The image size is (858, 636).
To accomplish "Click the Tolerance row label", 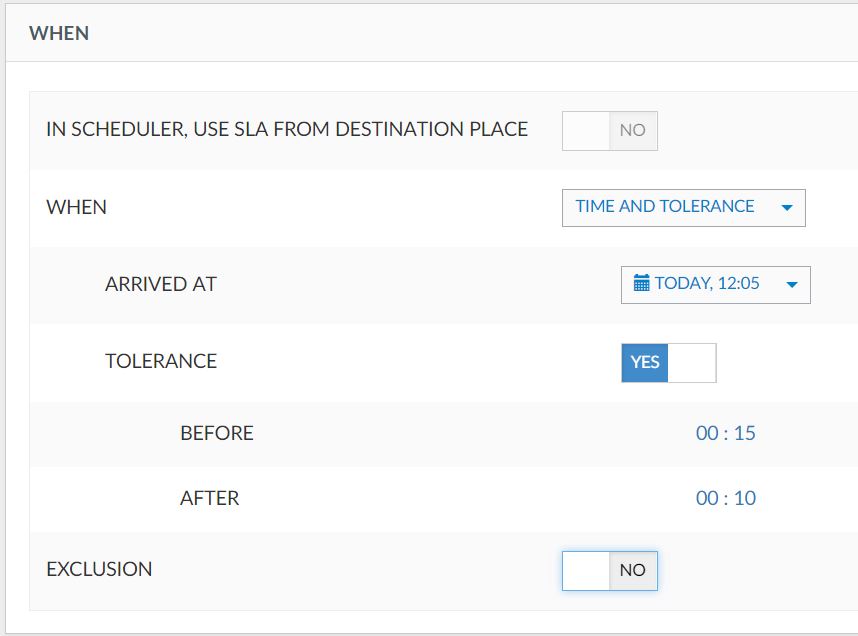I will [161, 361].
